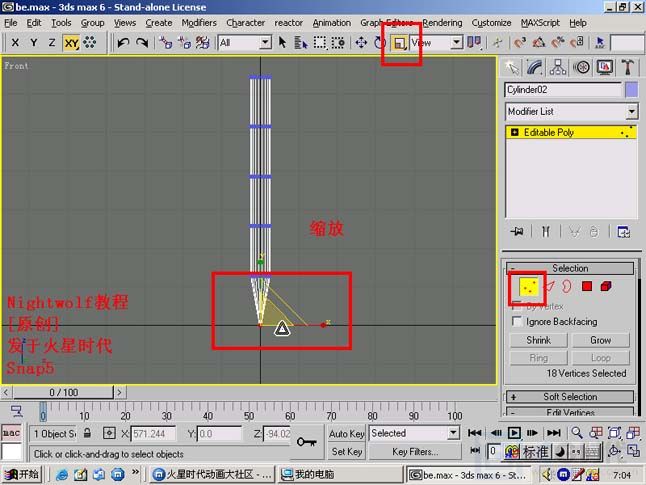Open the All selection filter dropdown
The height and width of the screenshot is (485, 646).
click(x=245, y=42)
